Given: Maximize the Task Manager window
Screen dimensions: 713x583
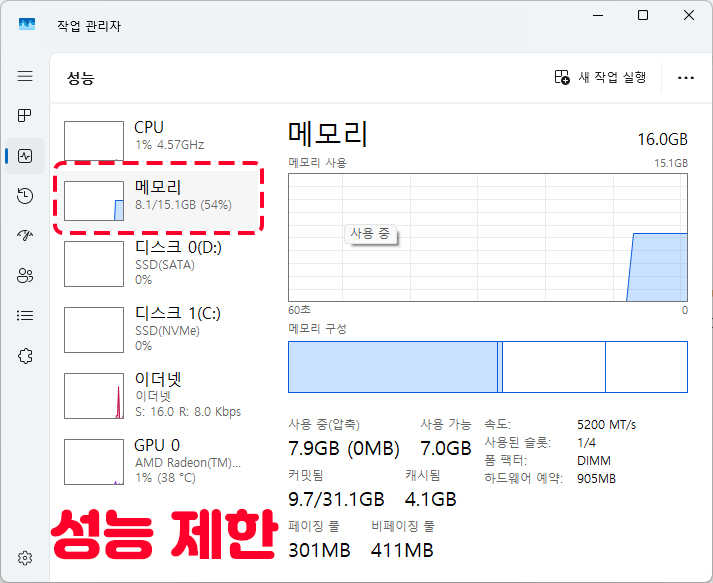Looking at the screenshot, I should pos(643,15).
